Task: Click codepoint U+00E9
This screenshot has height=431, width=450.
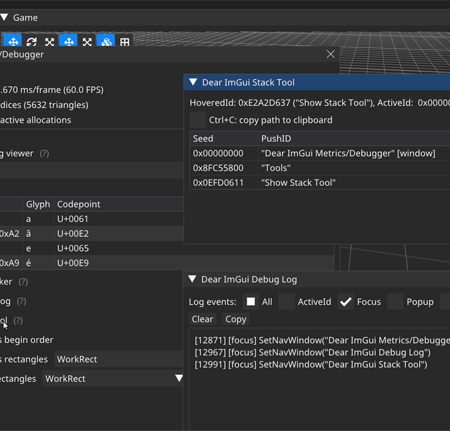Action: [73, 263]
